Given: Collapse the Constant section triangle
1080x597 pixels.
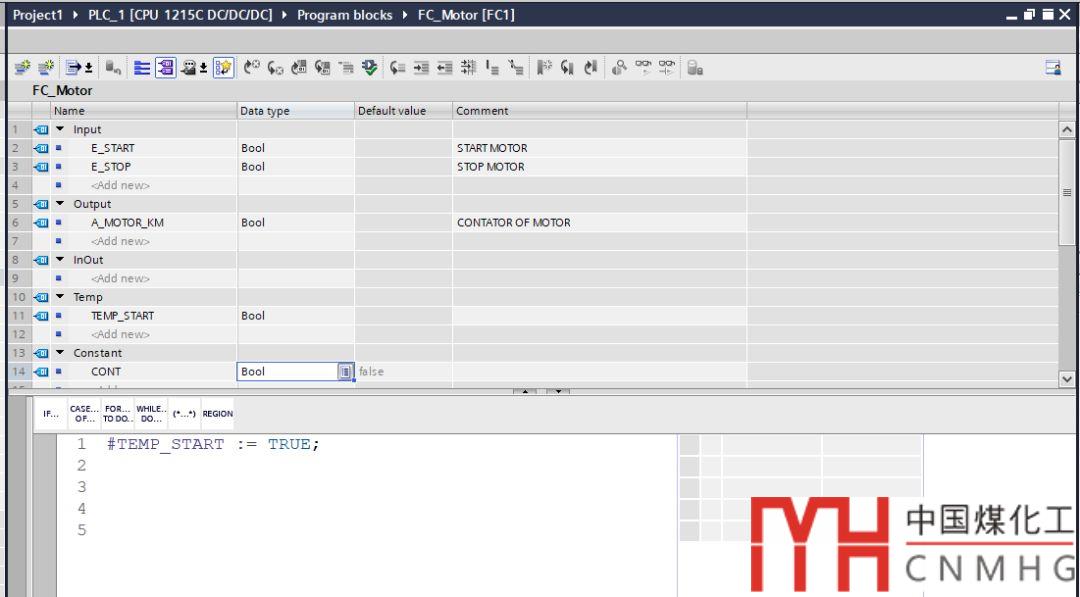Looking at the screenshot, I should pos(60,352).
